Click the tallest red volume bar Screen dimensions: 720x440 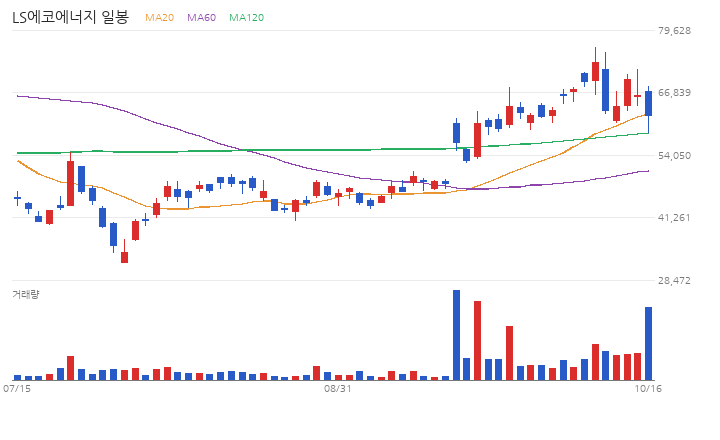pos(478,340)
